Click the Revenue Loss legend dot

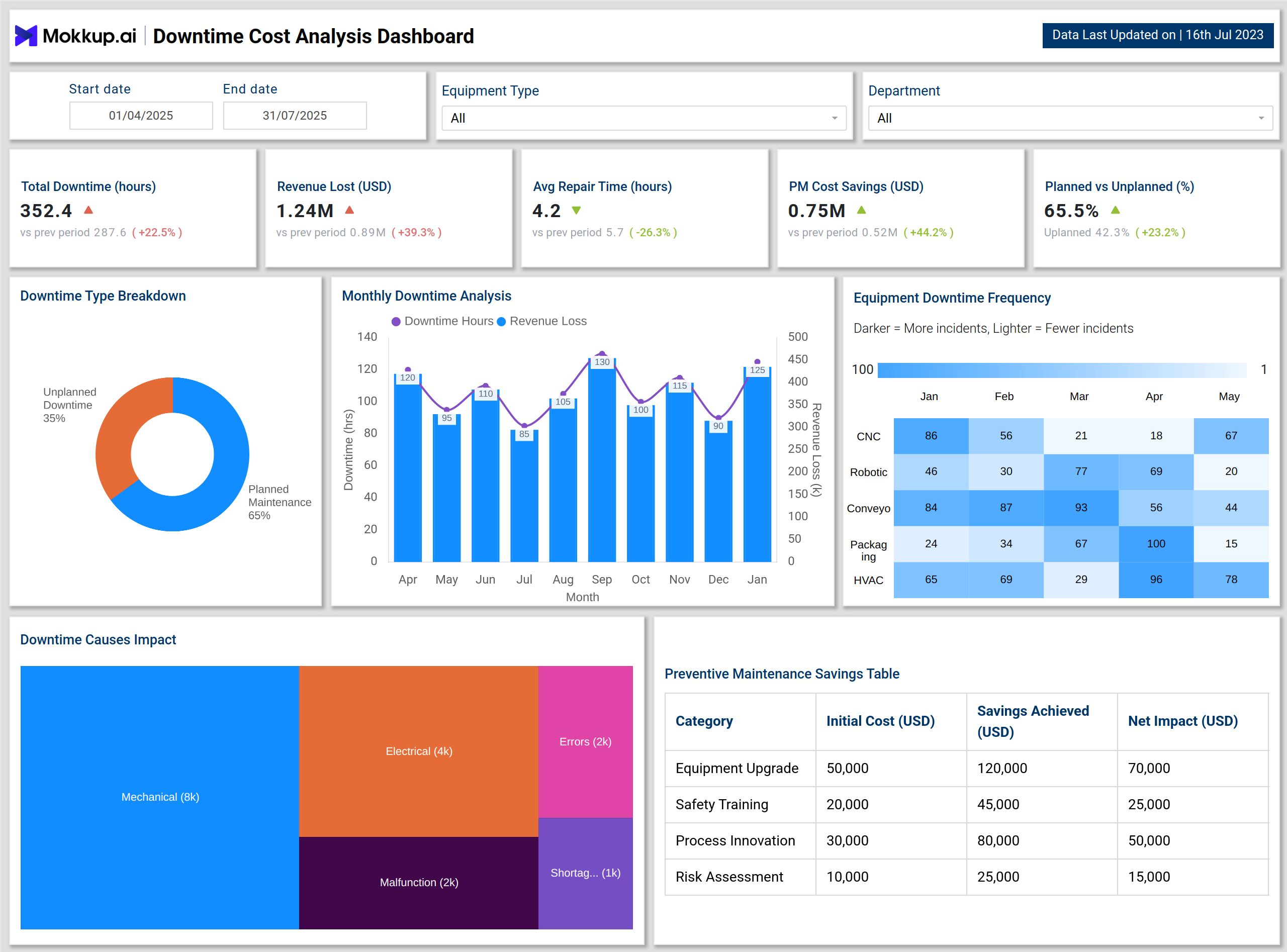click(x=501, y=322)
